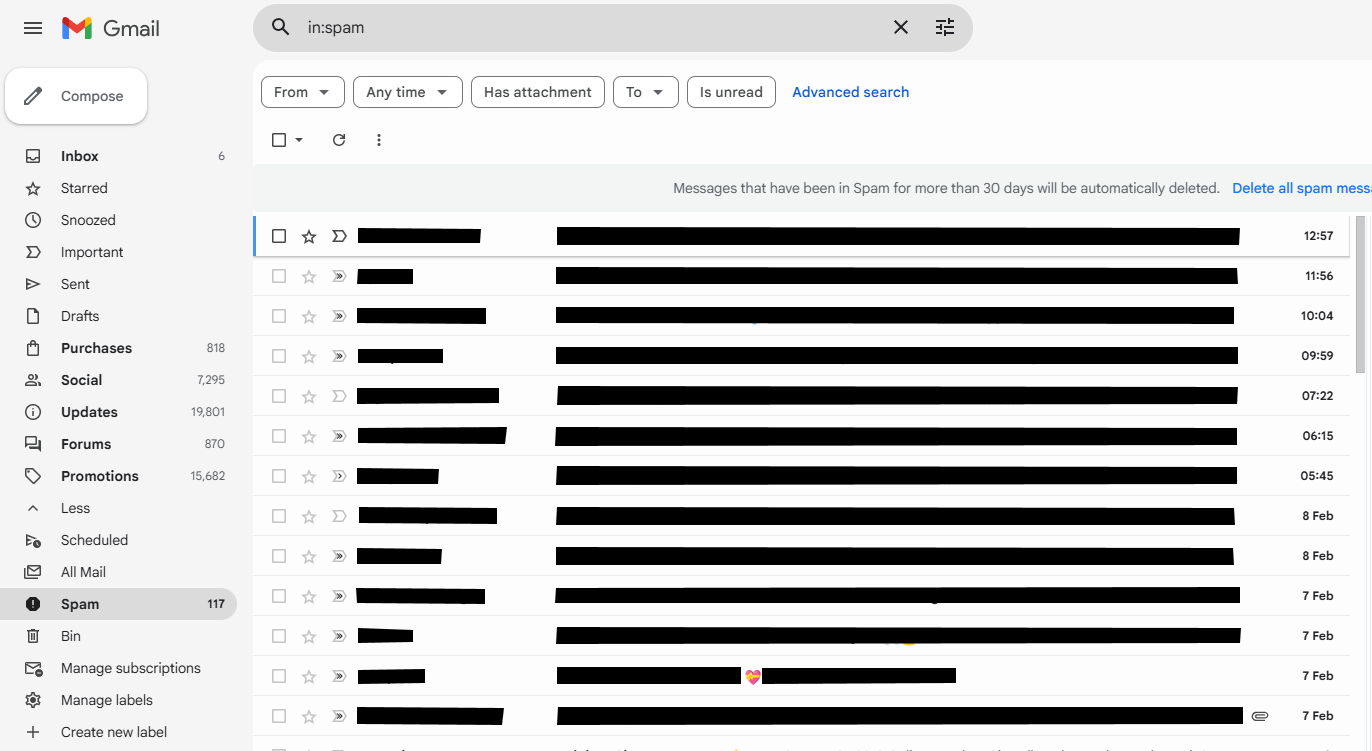Viewport: 1372px width, 751px height.
Task: Focus the search field containing in:spam
Action: (590, 28)
